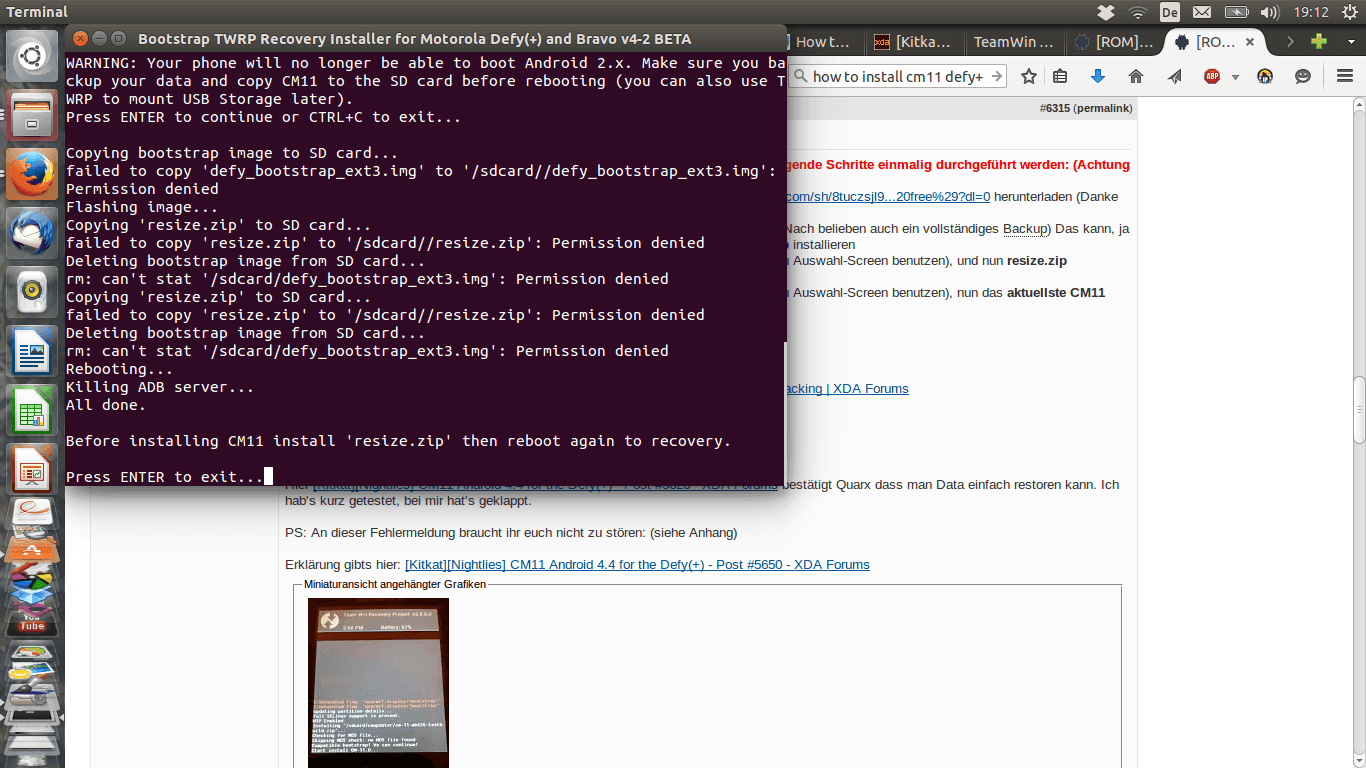The image size is (1366, 768).
Task: Click "Flashing image..." terminal line
Action: click(142, 207)
